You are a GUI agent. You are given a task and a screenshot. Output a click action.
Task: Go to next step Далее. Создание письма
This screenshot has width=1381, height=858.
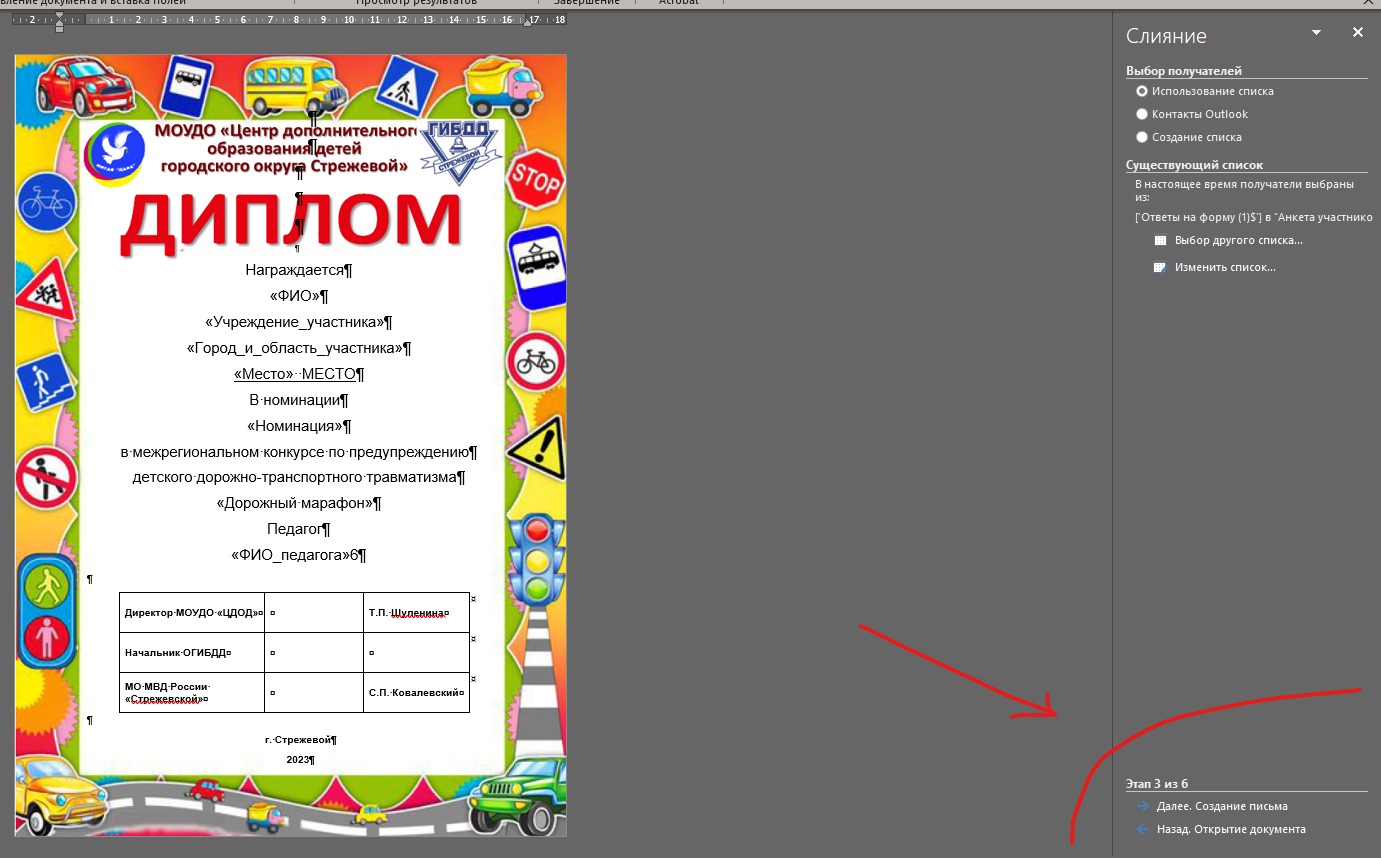1222,806
